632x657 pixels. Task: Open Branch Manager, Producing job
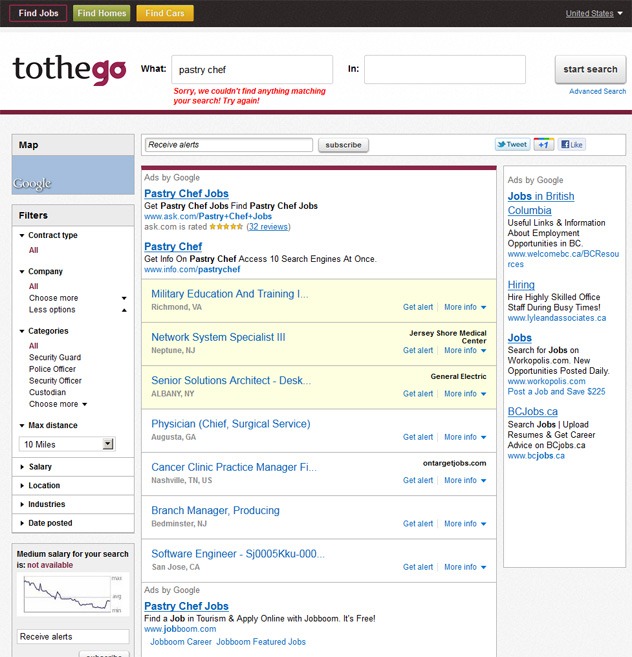tap(215, 510)
